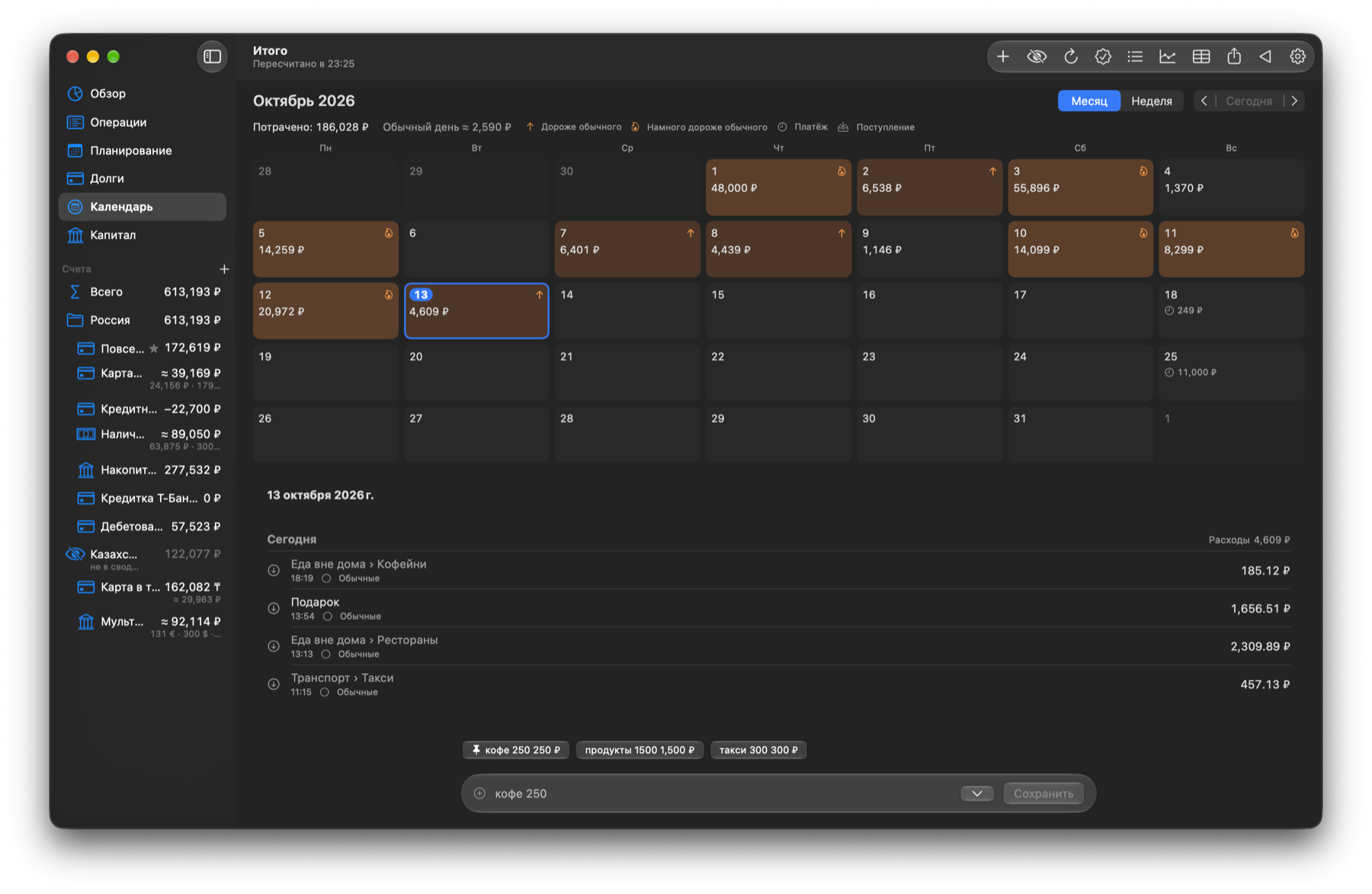The image size is (1372, 894).
Task: Click the refresh recalculation icon
Action: click(x=1070, y=57)
